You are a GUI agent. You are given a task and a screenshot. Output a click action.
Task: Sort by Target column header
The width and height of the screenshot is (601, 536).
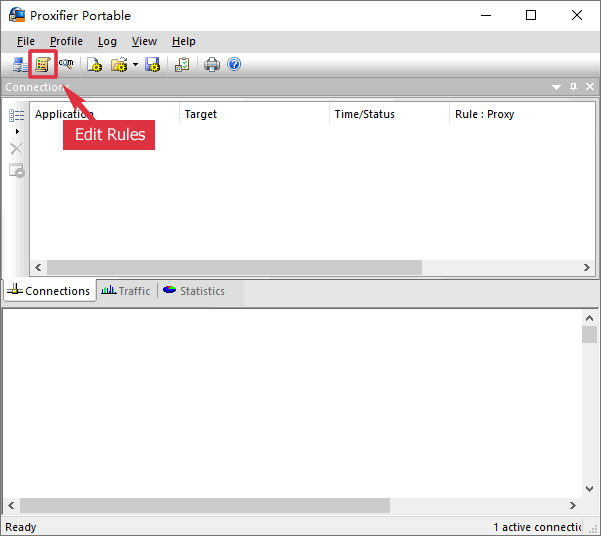255,114
